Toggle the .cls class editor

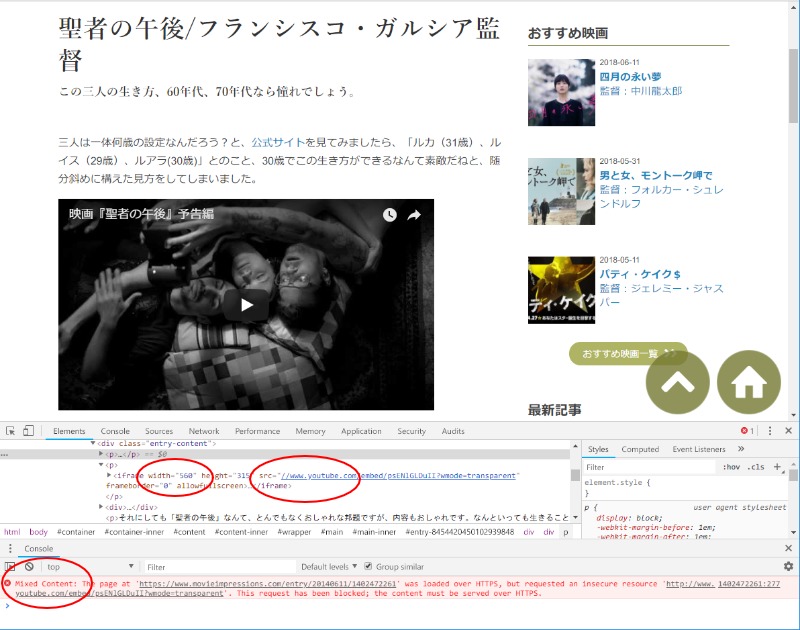pos(758,467)
